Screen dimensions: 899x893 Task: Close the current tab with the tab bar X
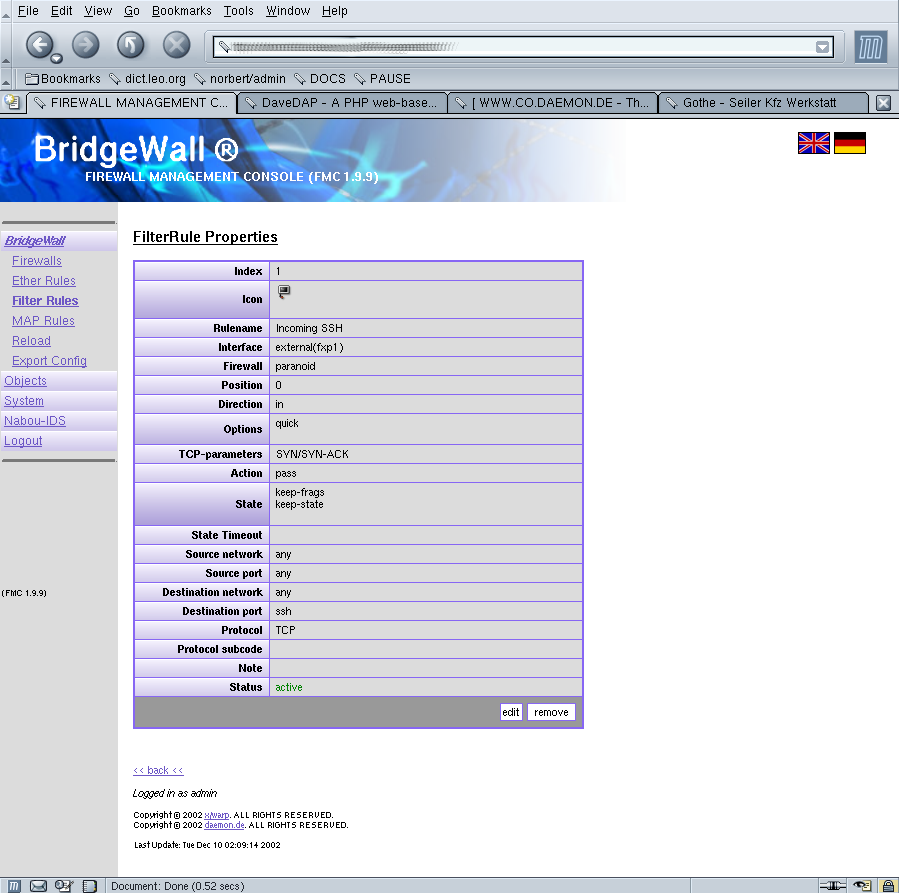click(884, 103)
